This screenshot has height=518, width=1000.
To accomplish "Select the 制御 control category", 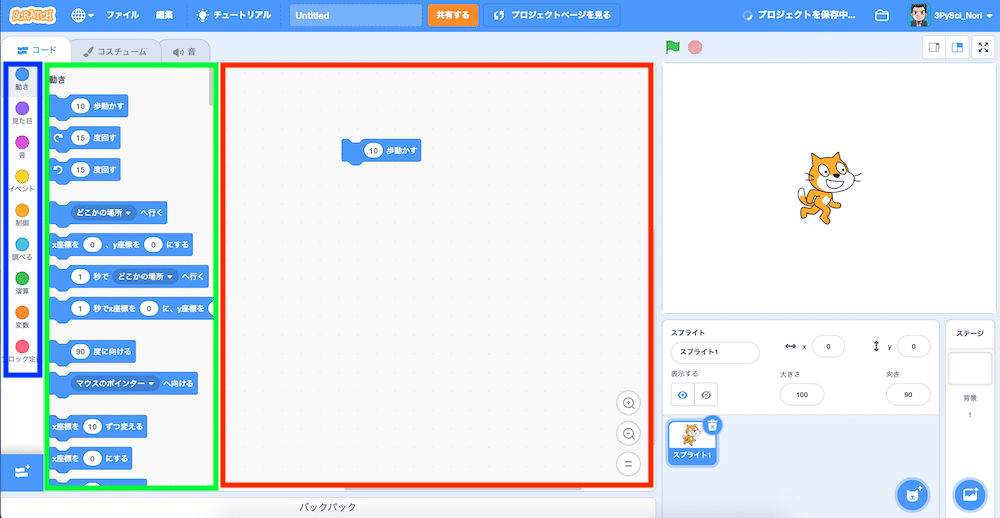I will pos(22,216).
